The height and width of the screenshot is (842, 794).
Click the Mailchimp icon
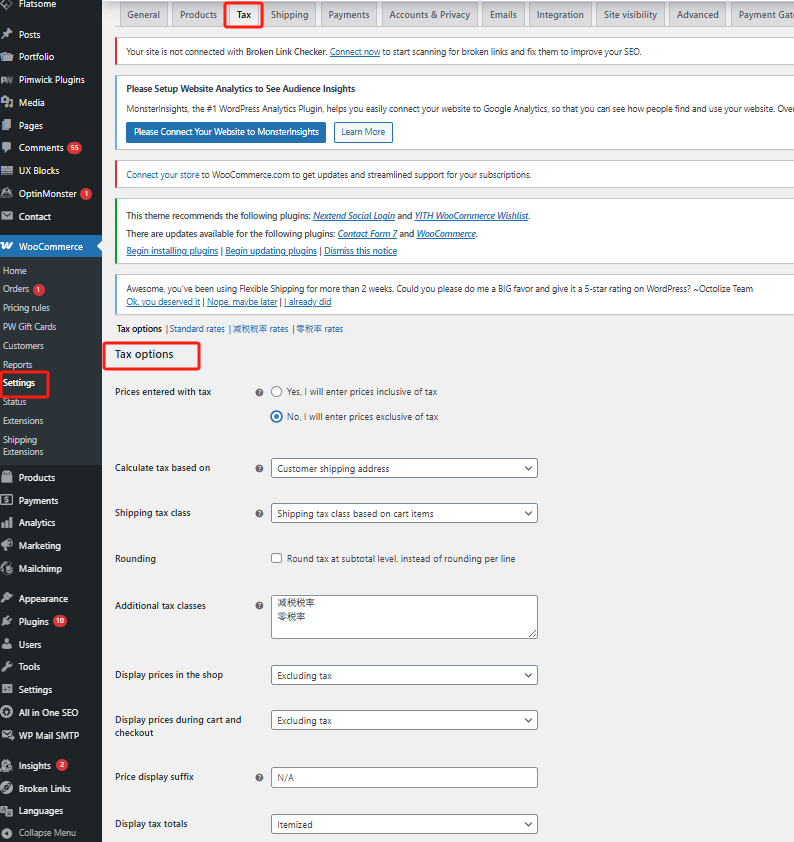click(7, 568)
